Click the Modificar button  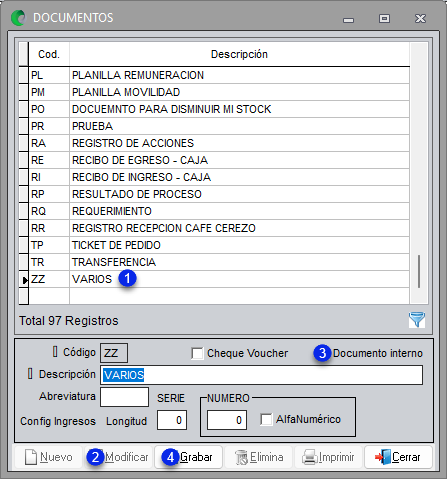[118, 457]
